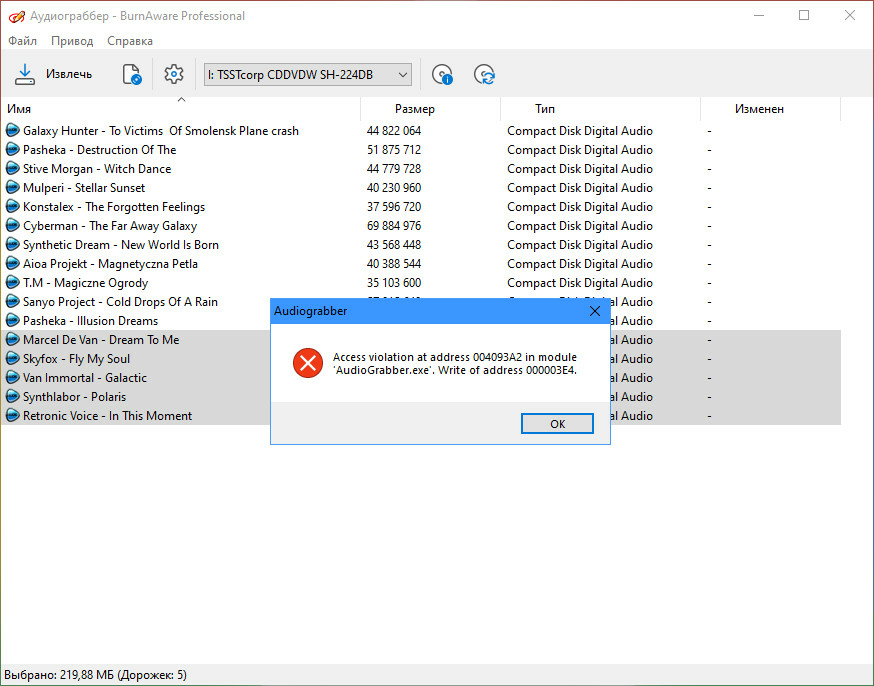Click the Synthlabor track icon

tap(12, 396)
